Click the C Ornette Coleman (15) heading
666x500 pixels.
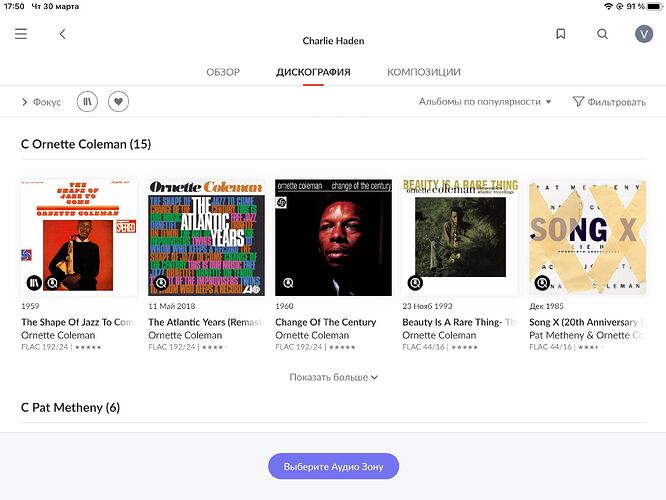[86, 144]
